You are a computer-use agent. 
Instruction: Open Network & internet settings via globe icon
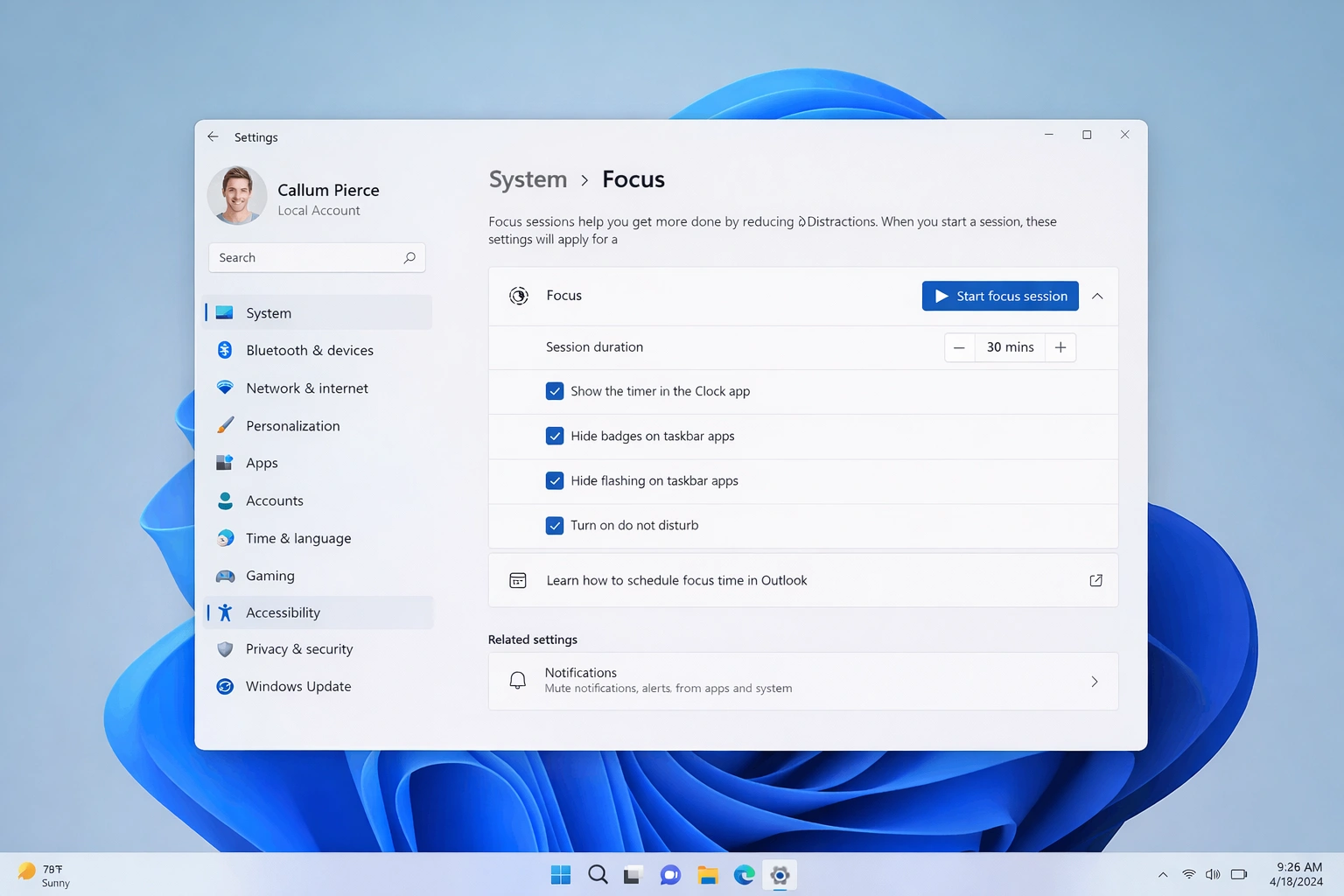[225, 388]
